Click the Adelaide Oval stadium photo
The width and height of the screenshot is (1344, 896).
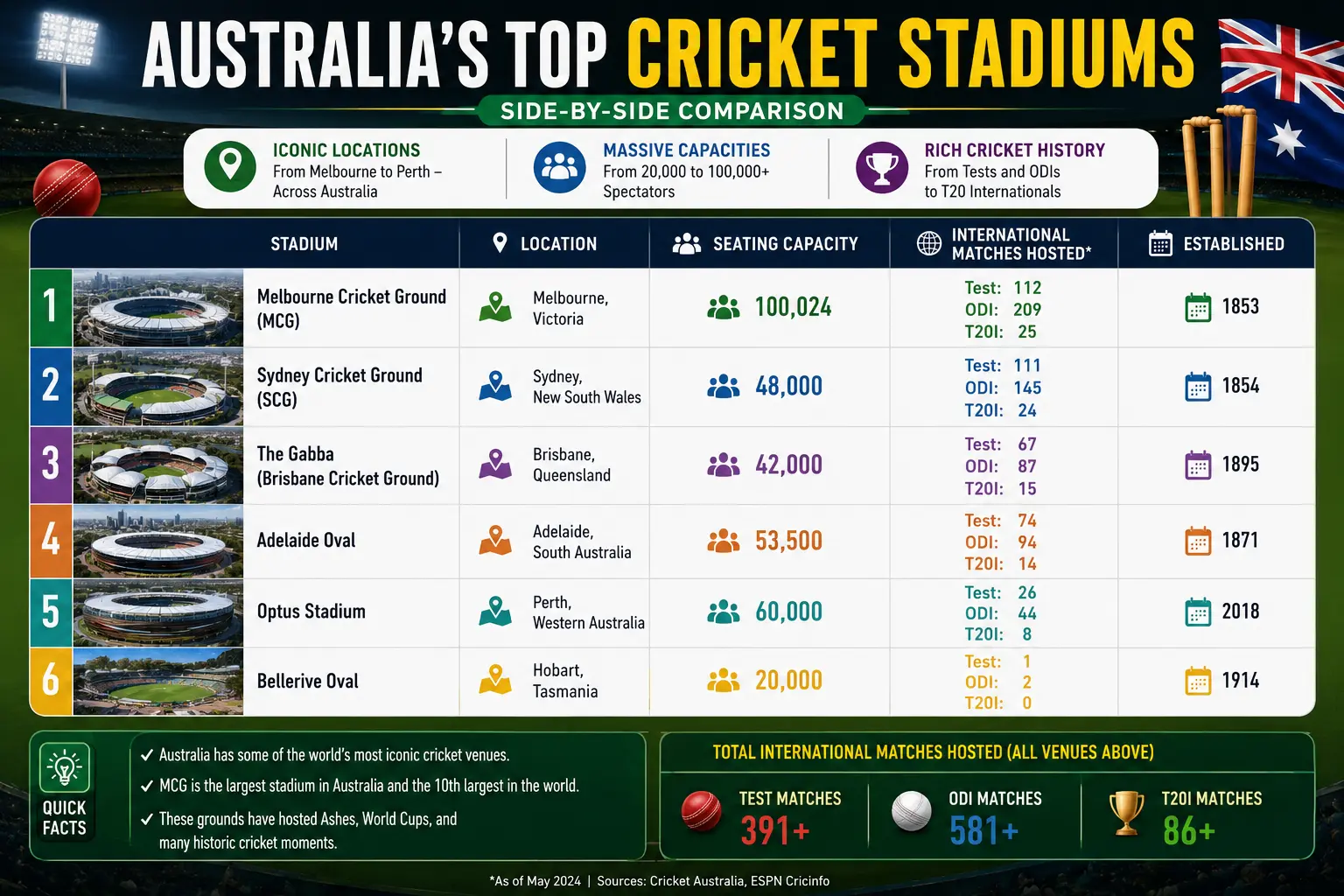point(158,541)
